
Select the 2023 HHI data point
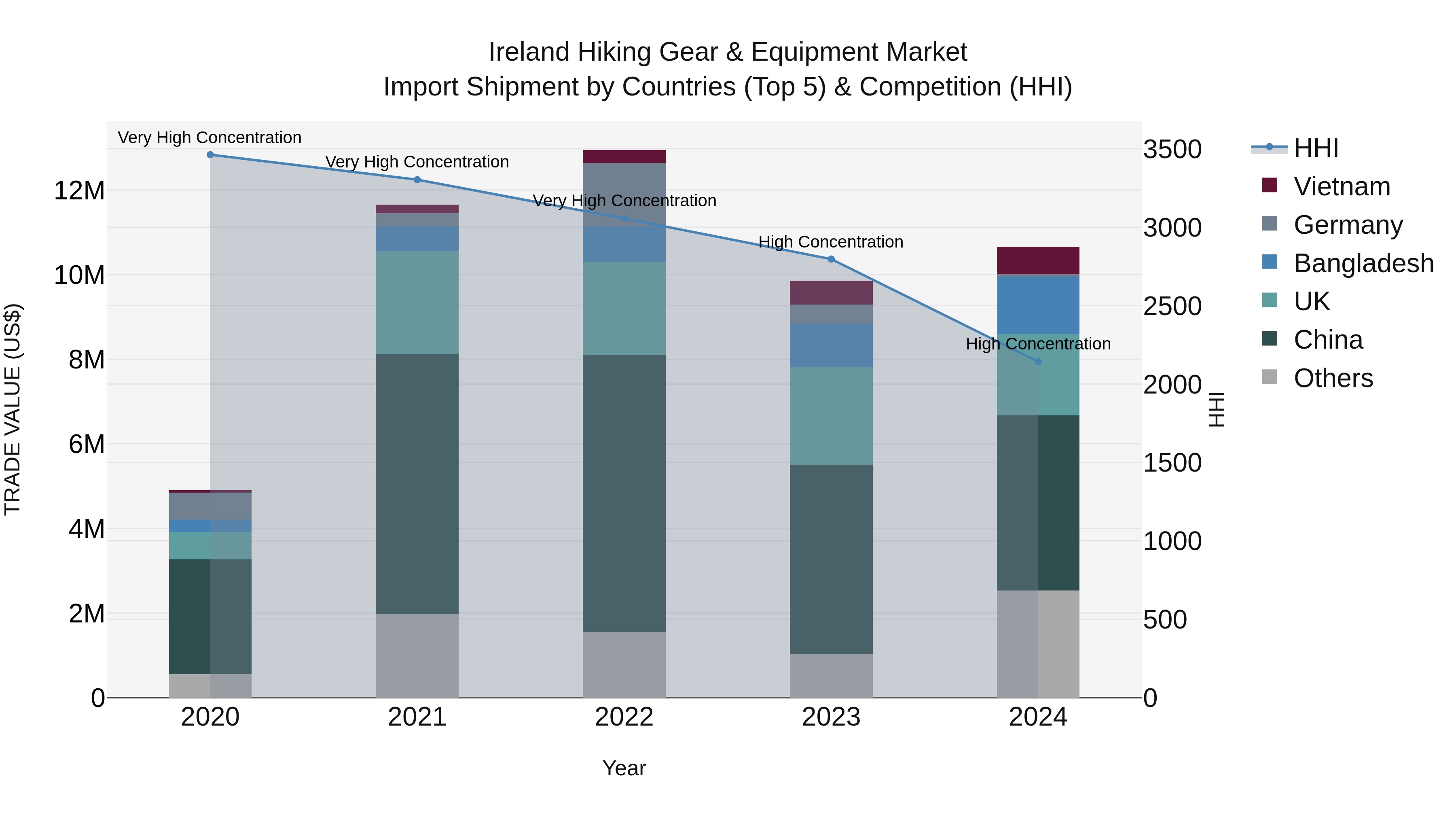point(831,259)
